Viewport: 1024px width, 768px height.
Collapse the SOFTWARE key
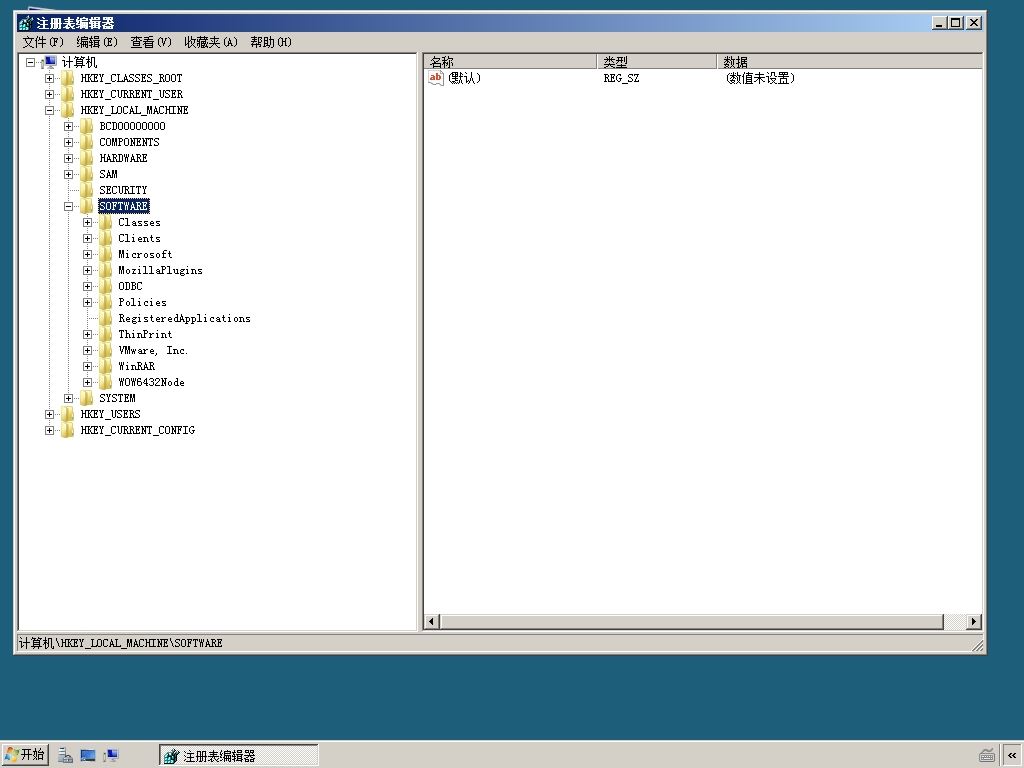68,206
